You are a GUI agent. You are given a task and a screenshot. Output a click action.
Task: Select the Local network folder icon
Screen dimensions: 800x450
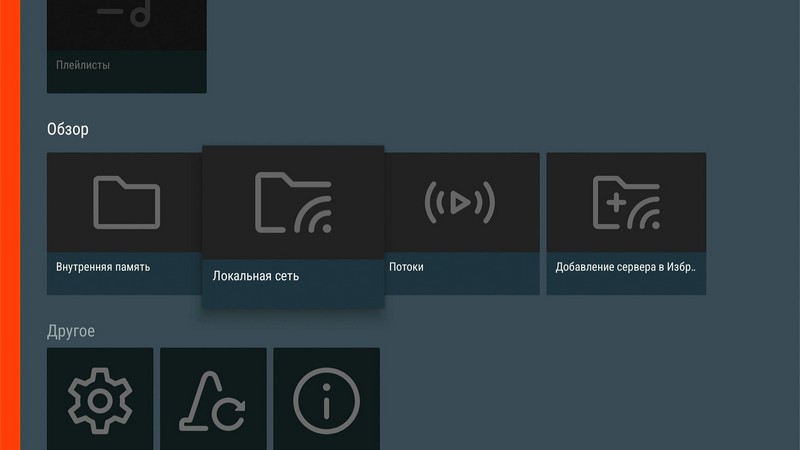coord(293,203)
